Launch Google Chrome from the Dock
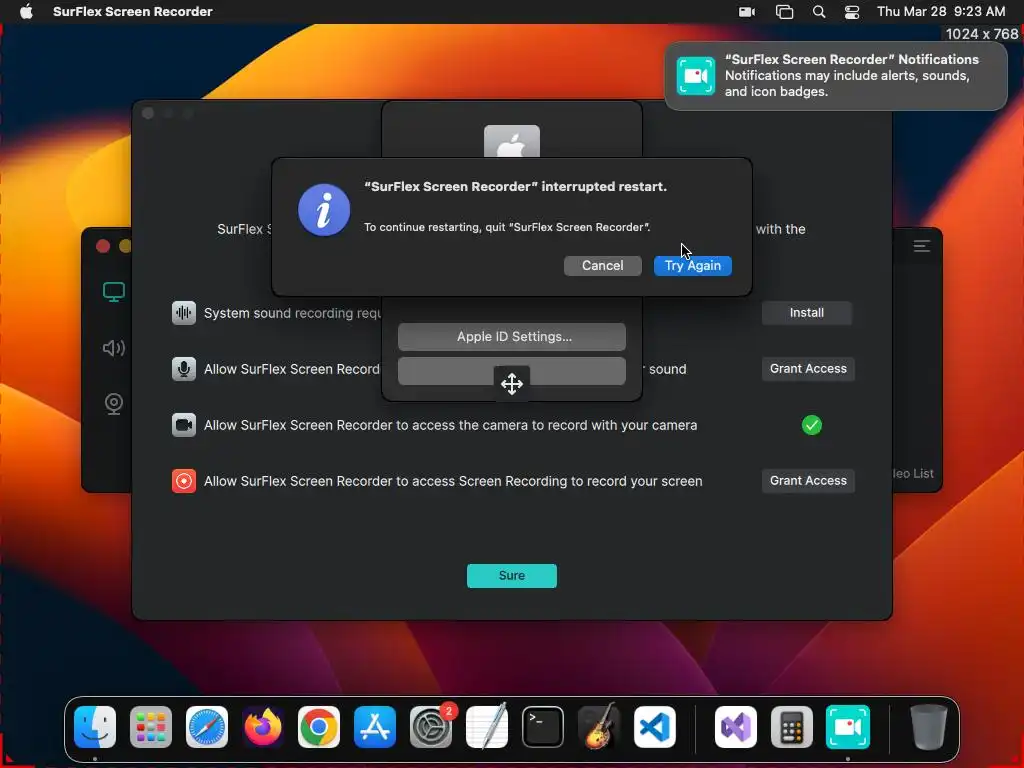 click(x=319, y=727)
